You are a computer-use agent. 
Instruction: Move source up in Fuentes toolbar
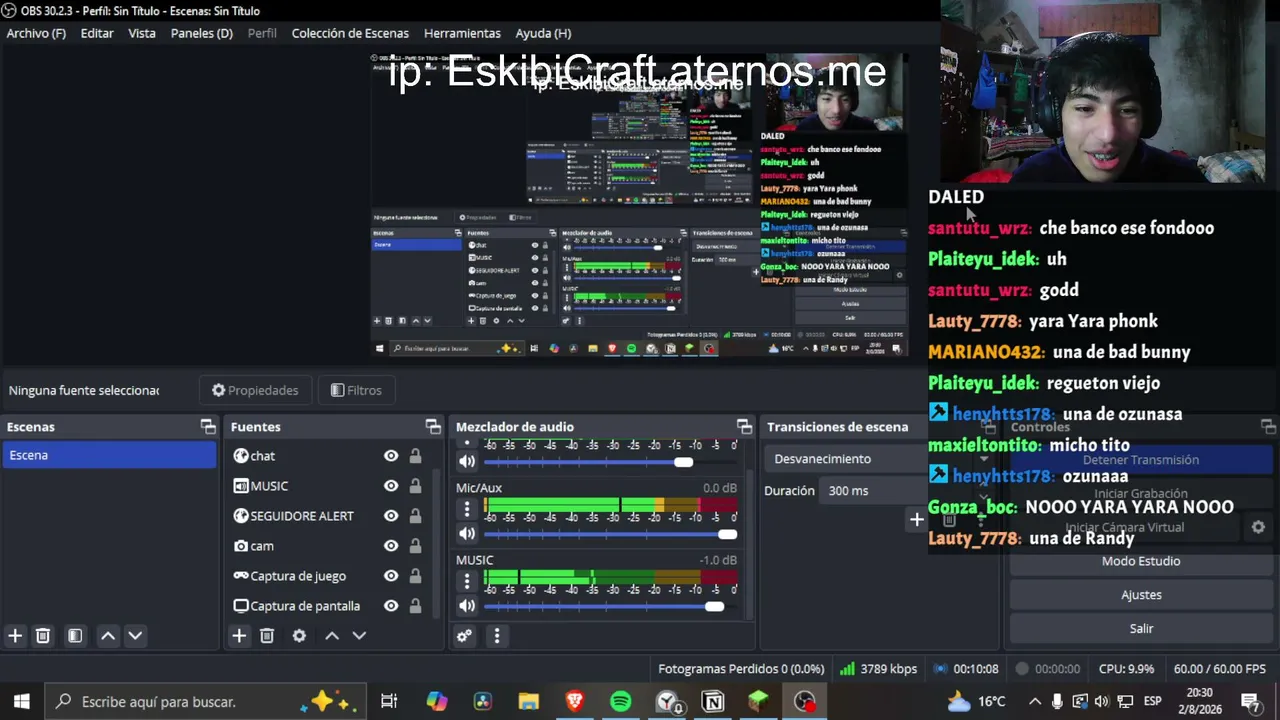point(332,636)
